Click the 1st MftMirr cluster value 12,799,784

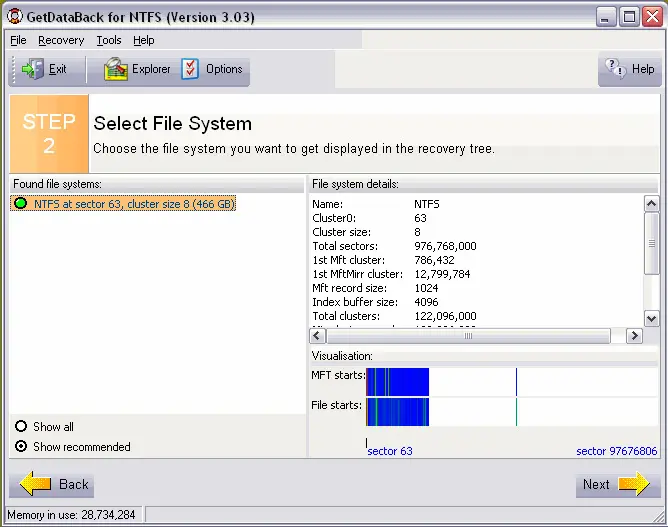[442, 274]
